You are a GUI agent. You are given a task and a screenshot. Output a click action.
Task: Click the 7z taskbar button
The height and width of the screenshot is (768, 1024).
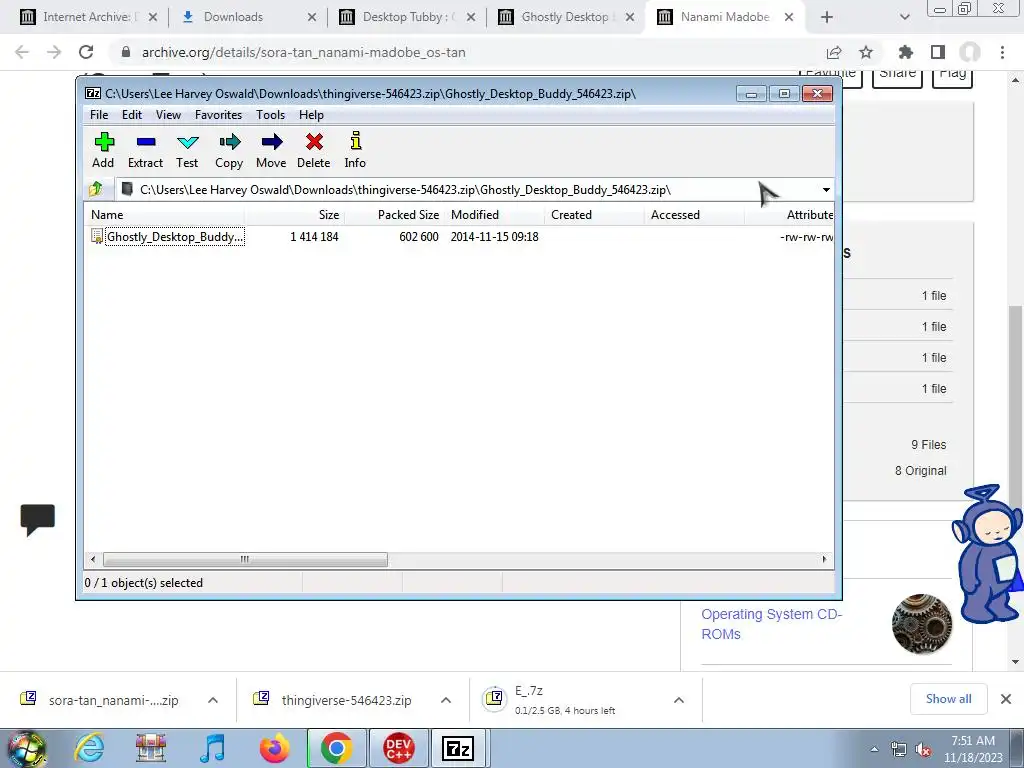click(x=458, y=748)
